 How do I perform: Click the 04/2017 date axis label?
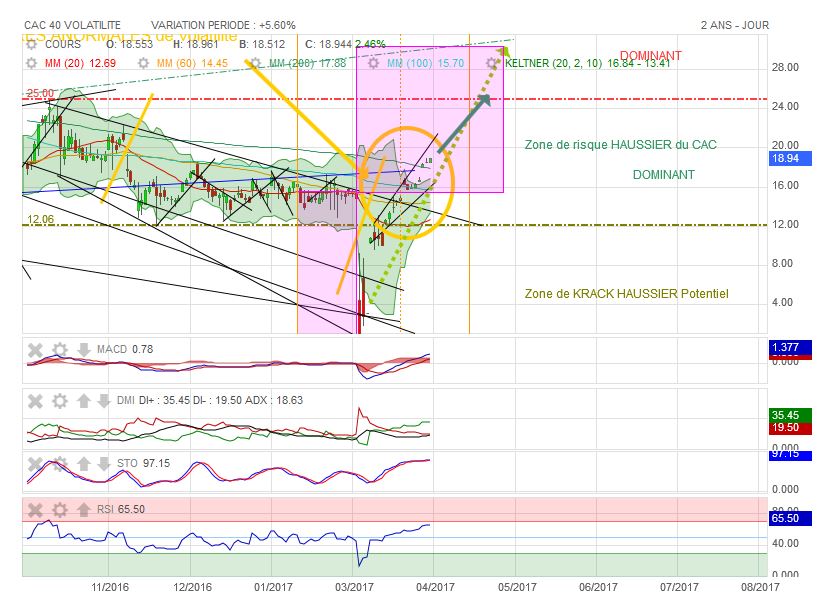[x=435, y=587]
